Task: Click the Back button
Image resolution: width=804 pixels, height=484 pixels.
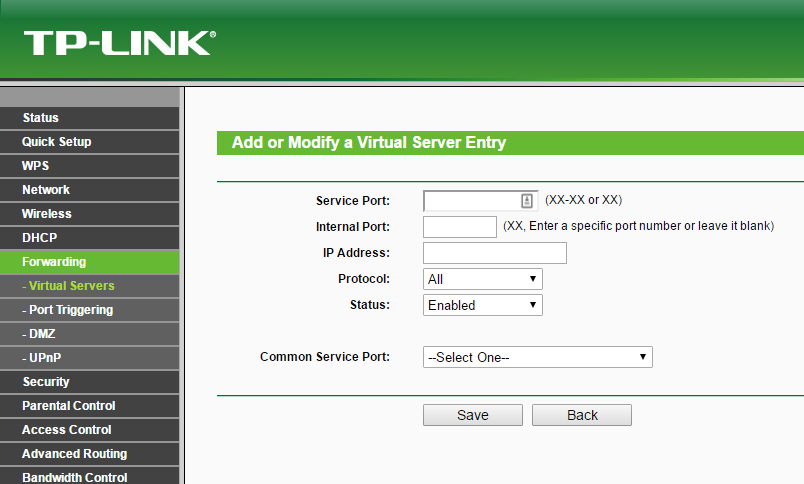Action: coord(582,415)
